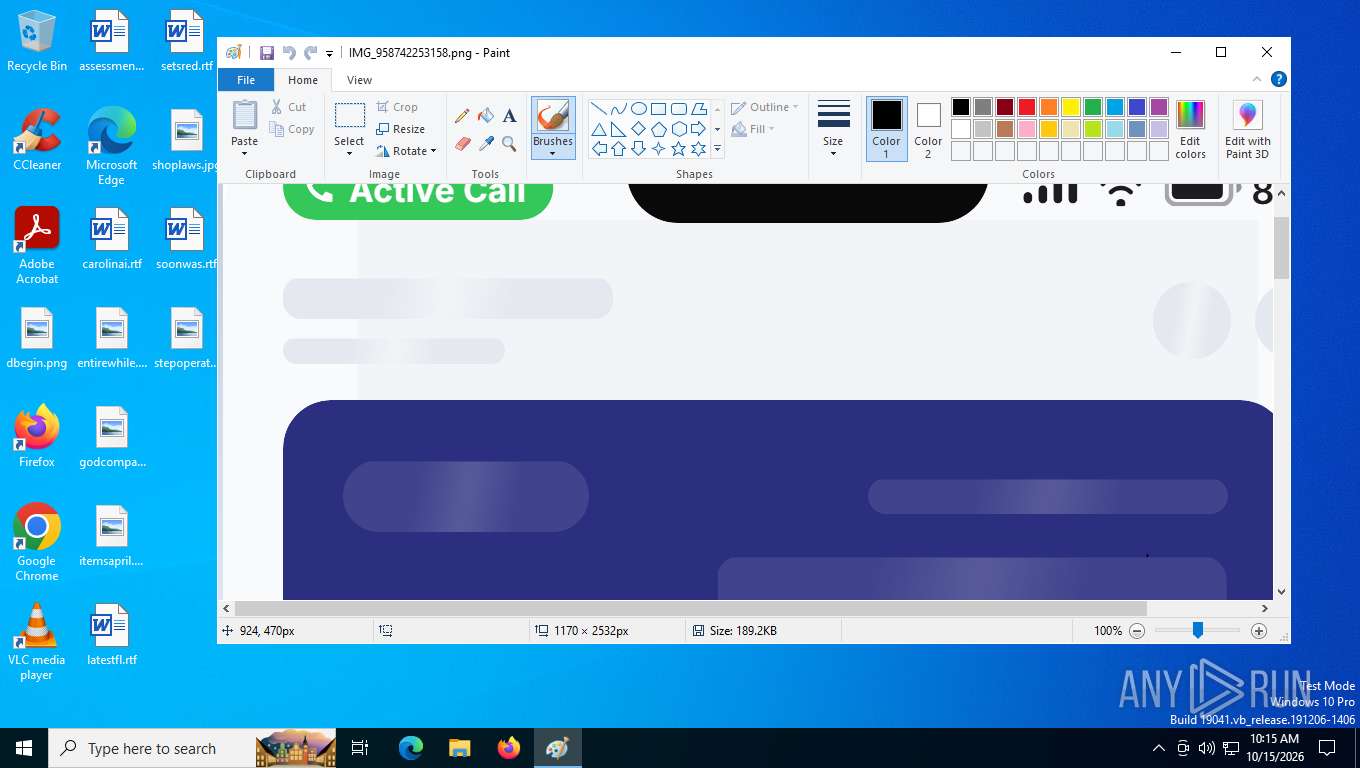This screenshot has height=768, width=1360.
Task: Click the Zoom out minus button
Action: point(1137,631)
